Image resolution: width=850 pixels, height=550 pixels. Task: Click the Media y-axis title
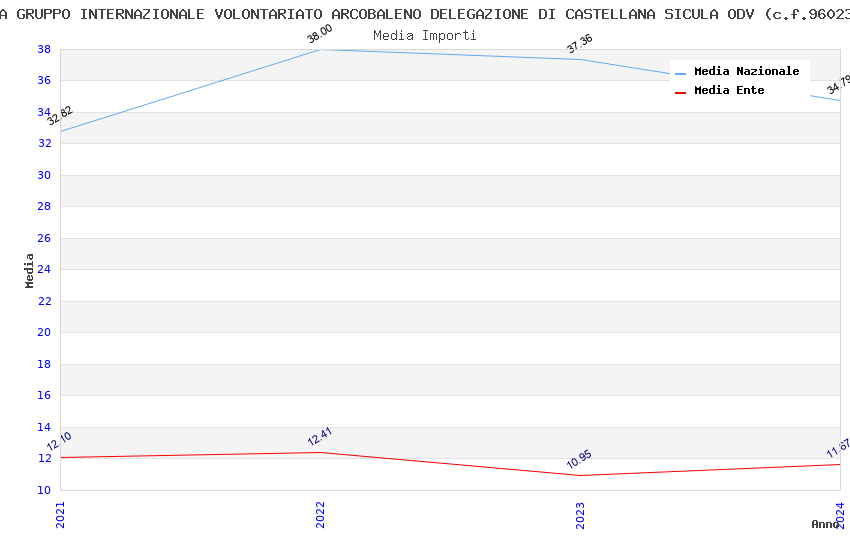[29, 270]
